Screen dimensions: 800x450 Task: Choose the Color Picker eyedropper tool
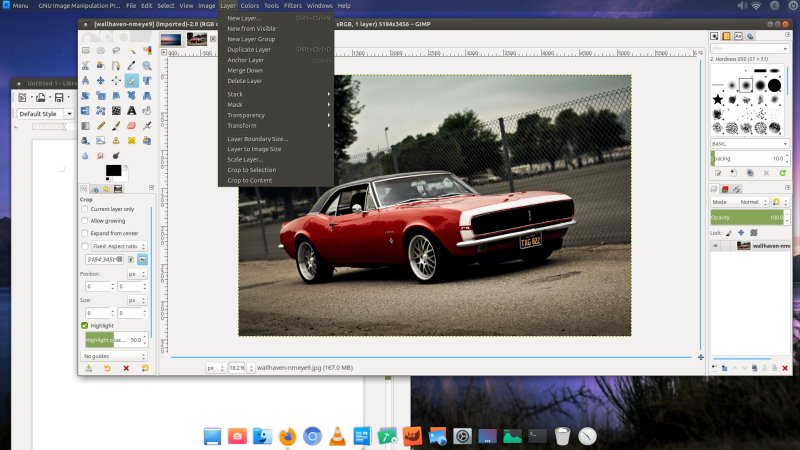[x=131, y=65]
